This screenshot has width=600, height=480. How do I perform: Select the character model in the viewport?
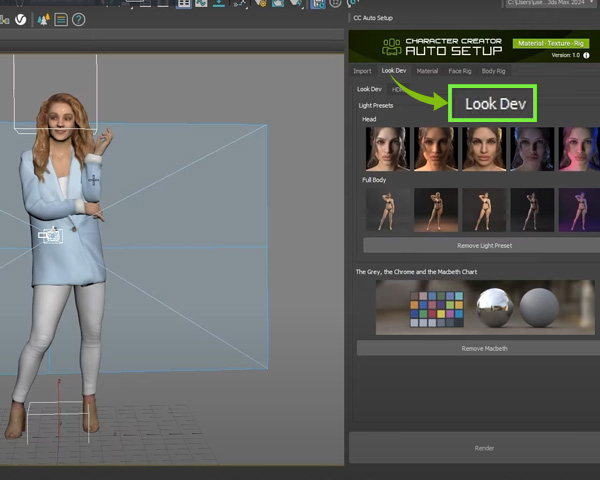[61, 264]
